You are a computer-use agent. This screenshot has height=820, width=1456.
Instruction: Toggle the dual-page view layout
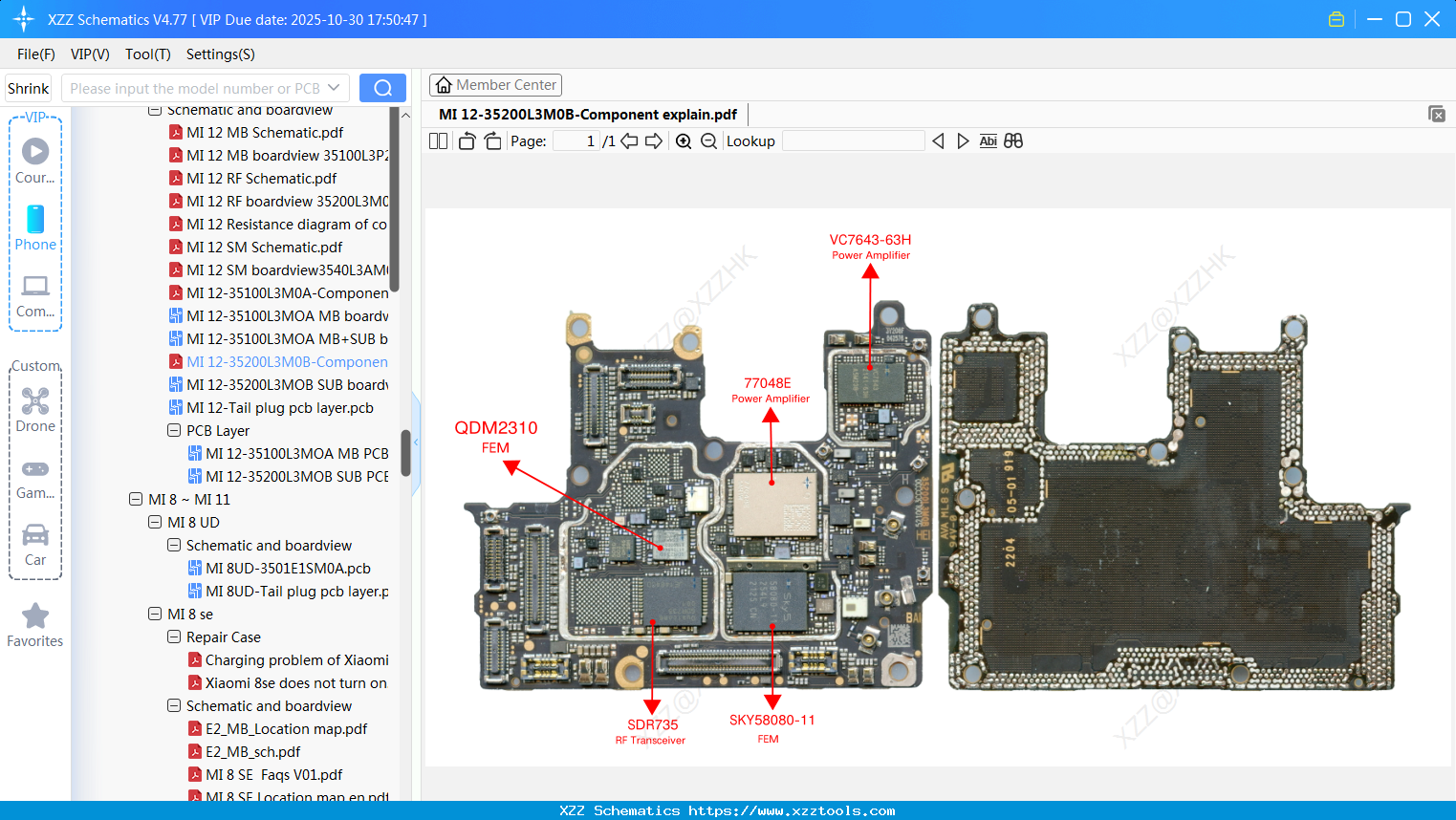click(438, 140)
